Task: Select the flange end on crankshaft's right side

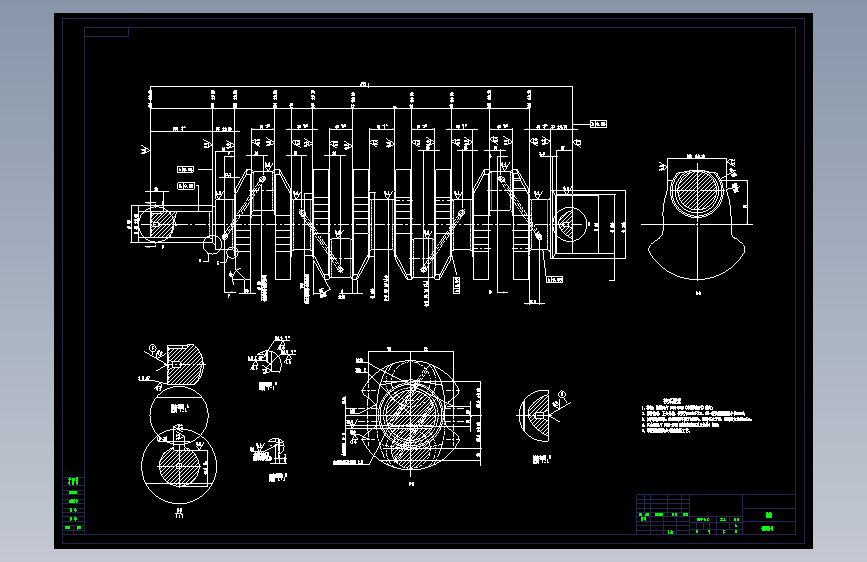Action: point(588,224)
